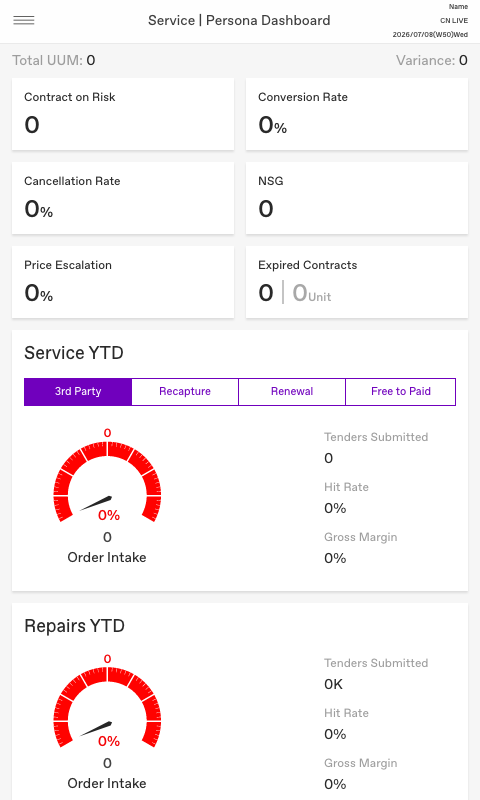The height and width of the screenshot is (800, 480).
Task: Select the 3rd Party tab
Action: [x=78, y=391]
